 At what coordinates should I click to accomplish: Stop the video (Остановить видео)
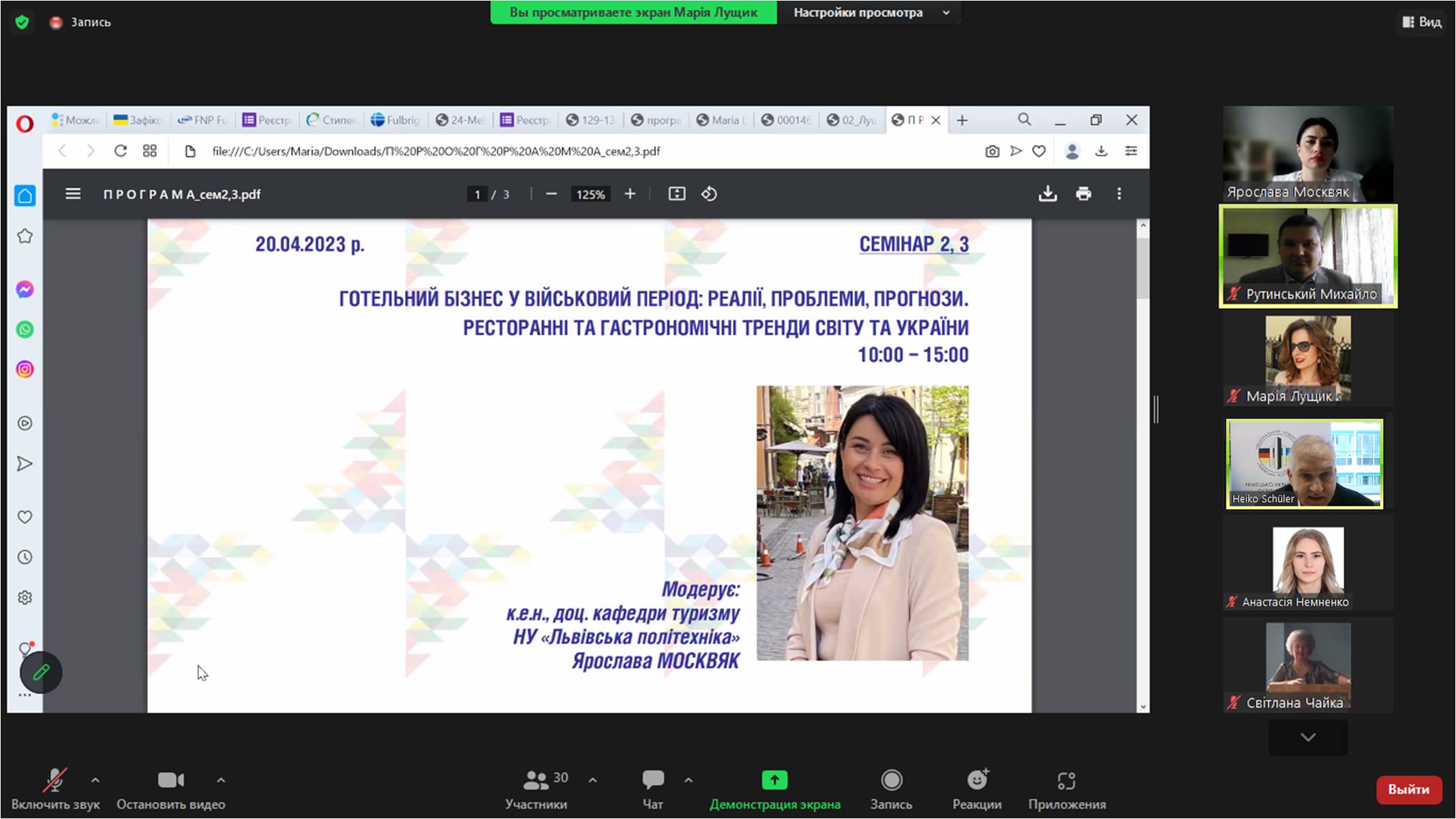click(170, 788)
